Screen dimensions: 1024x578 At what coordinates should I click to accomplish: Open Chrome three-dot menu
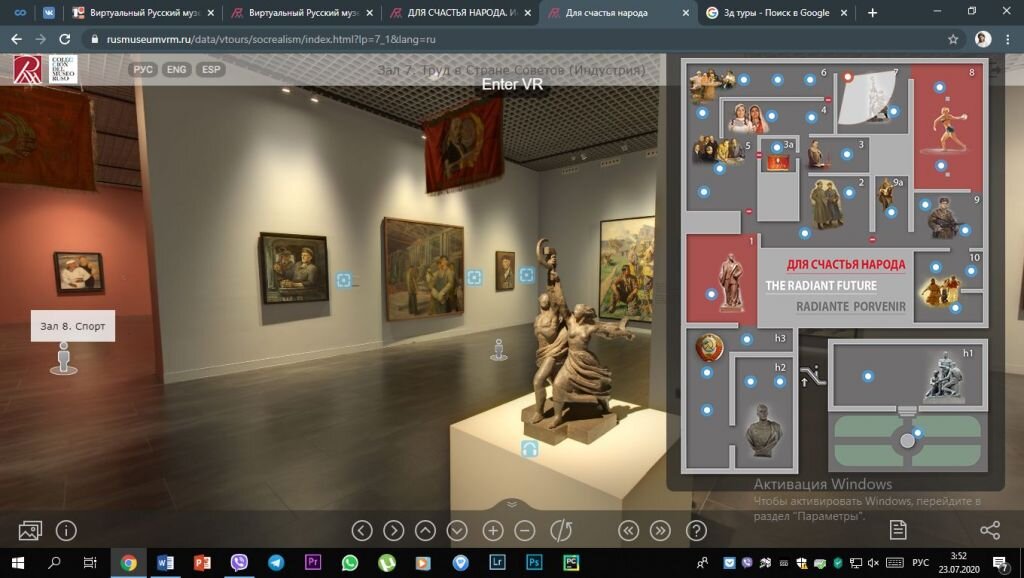(x=1008, y=39)
